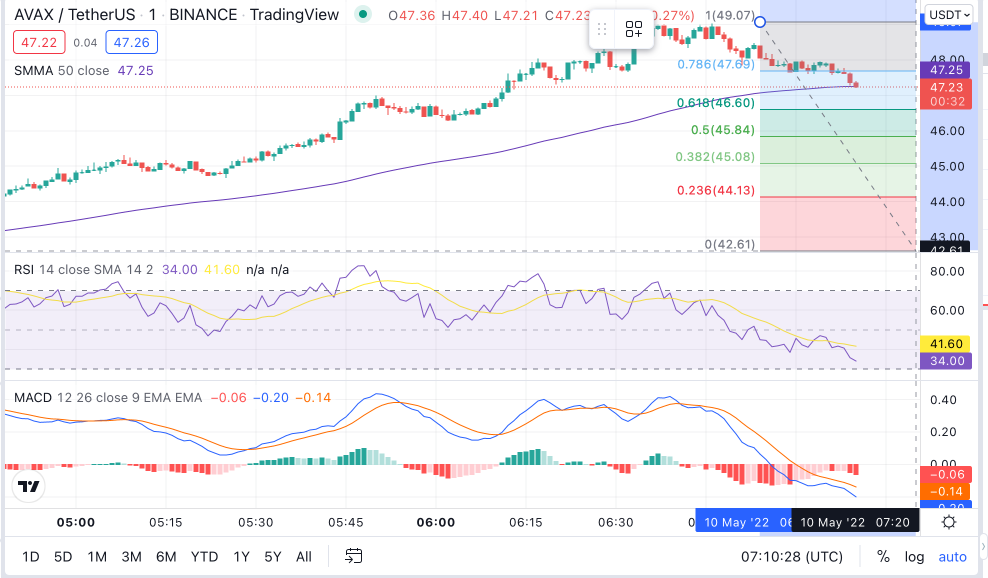Click the red -0.06 MACD histogram axis label
The height and width of the screenshot is (578, 988).
[x=946, y=475]
